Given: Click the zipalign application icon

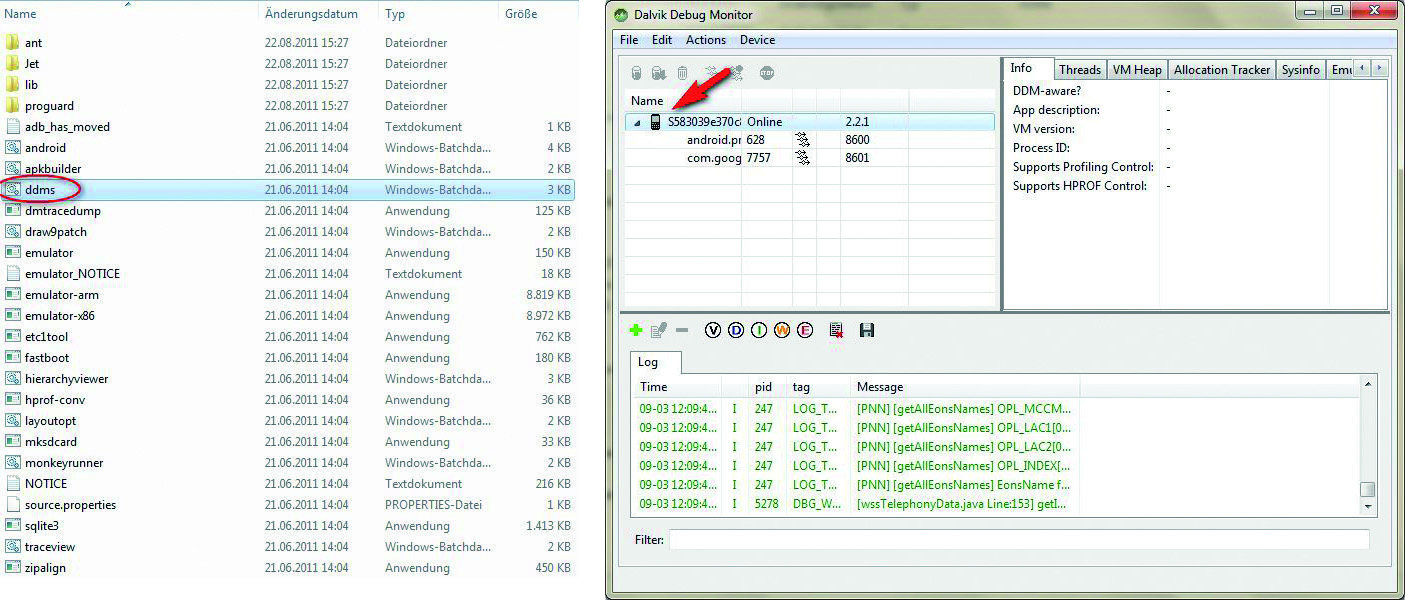Looking at the screenshot, I should tap(12, 568).
